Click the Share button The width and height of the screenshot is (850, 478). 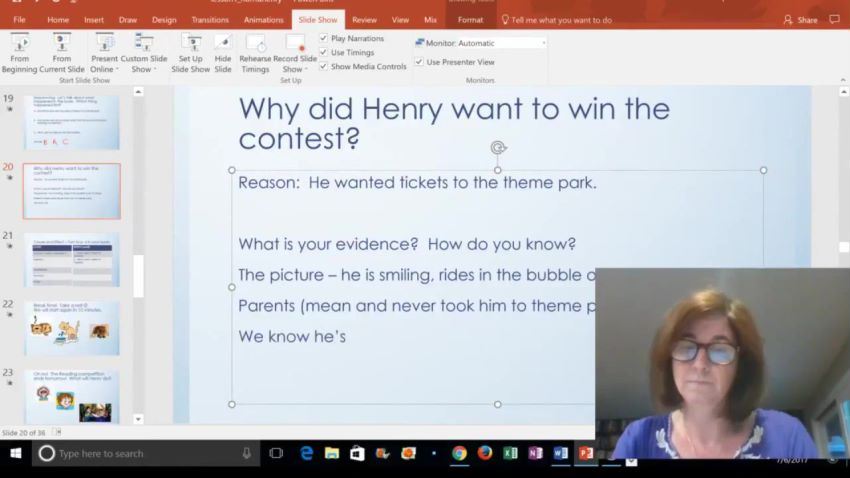[800, 20]
